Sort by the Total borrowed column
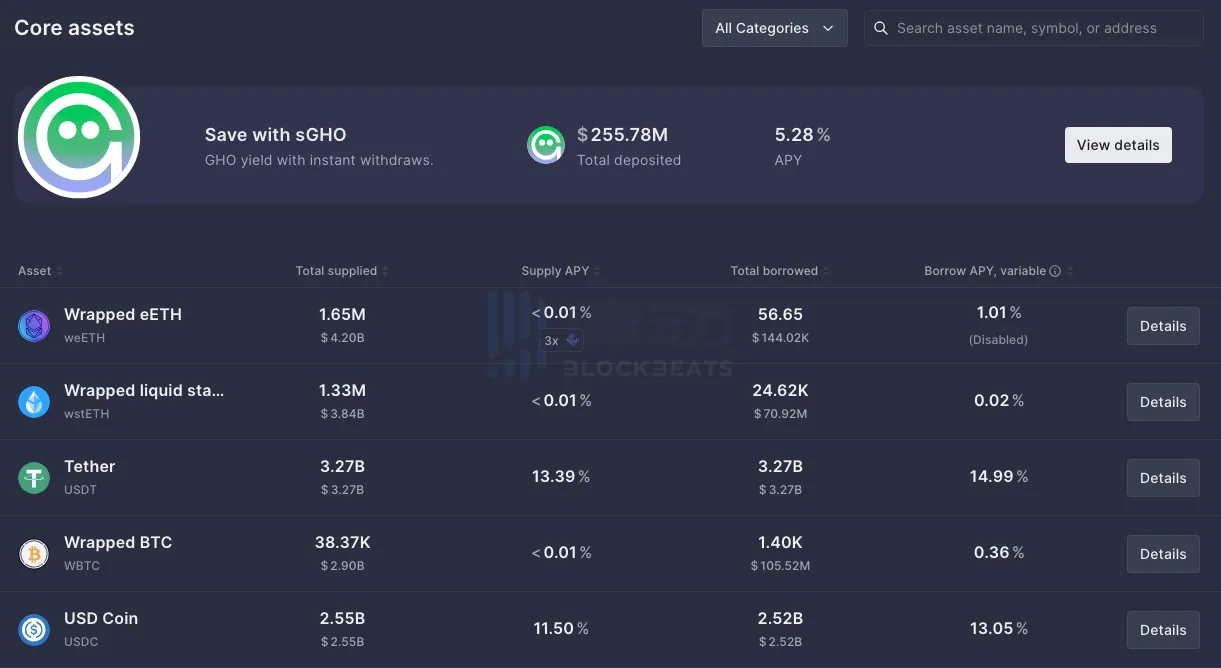This screenshot has height=668, width=1221. (780, 271)
